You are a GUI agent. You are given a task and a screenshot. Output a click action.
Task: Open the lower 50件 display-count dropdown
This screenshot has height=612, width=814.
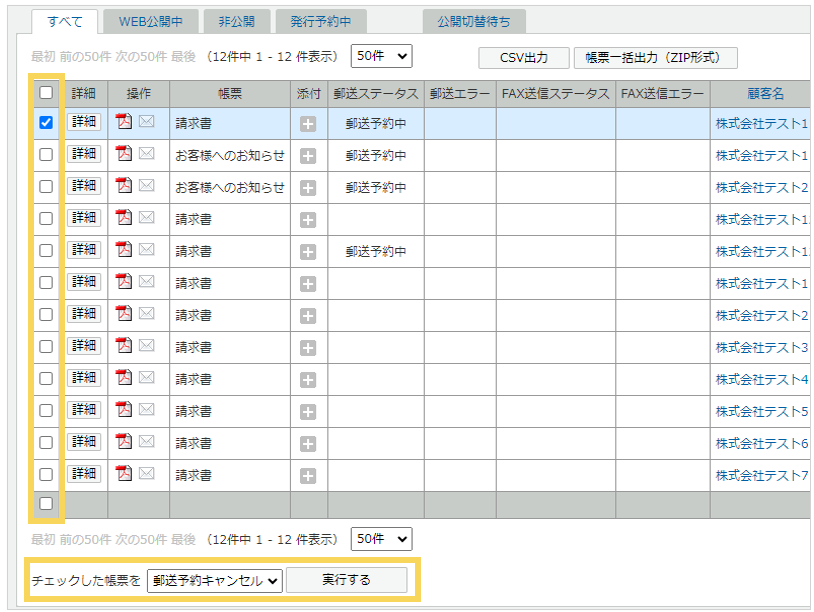click(x=380, y=539)
